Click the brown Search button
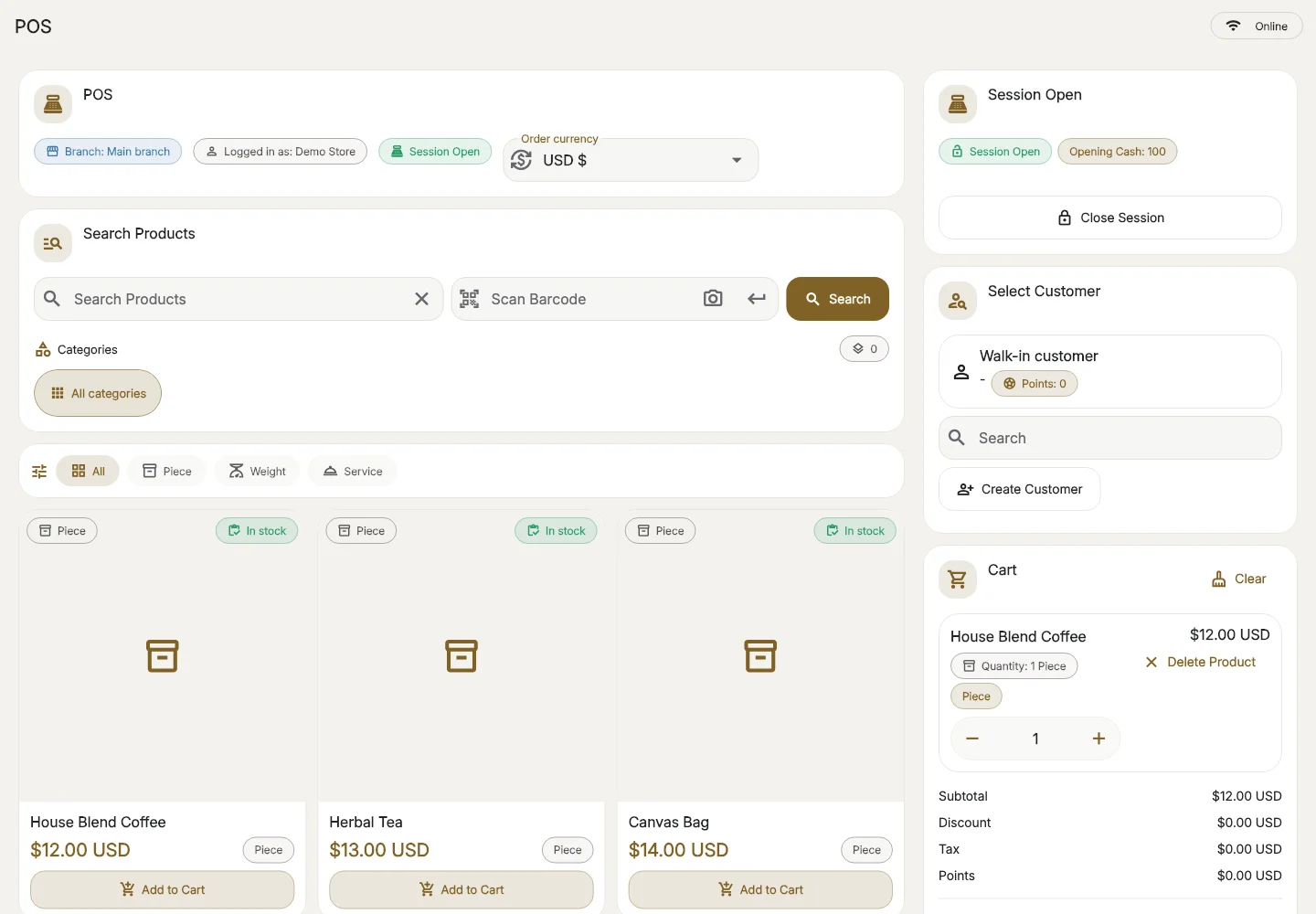 click(x=837, y=299)
